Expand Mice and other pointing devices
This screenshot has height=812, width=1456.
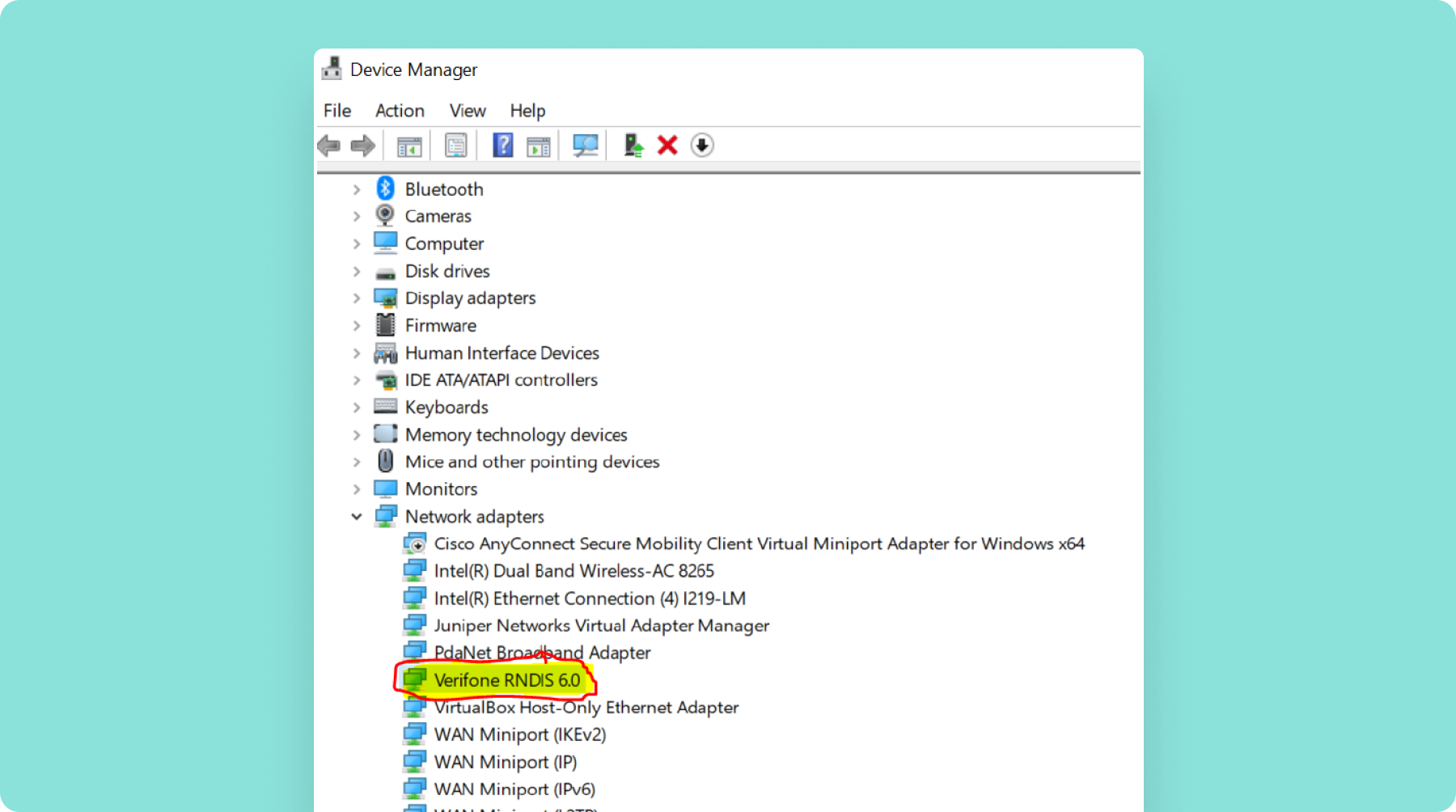point(357,462)
